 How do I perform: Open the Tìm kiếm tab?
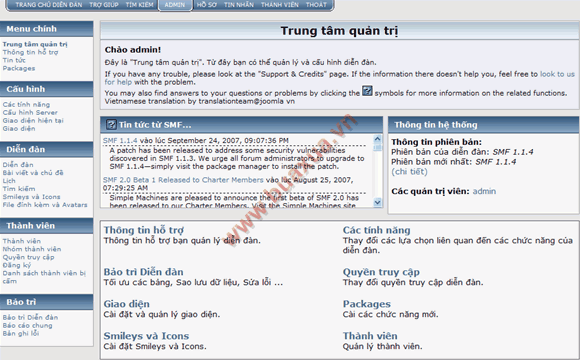(x=139, y=5)
